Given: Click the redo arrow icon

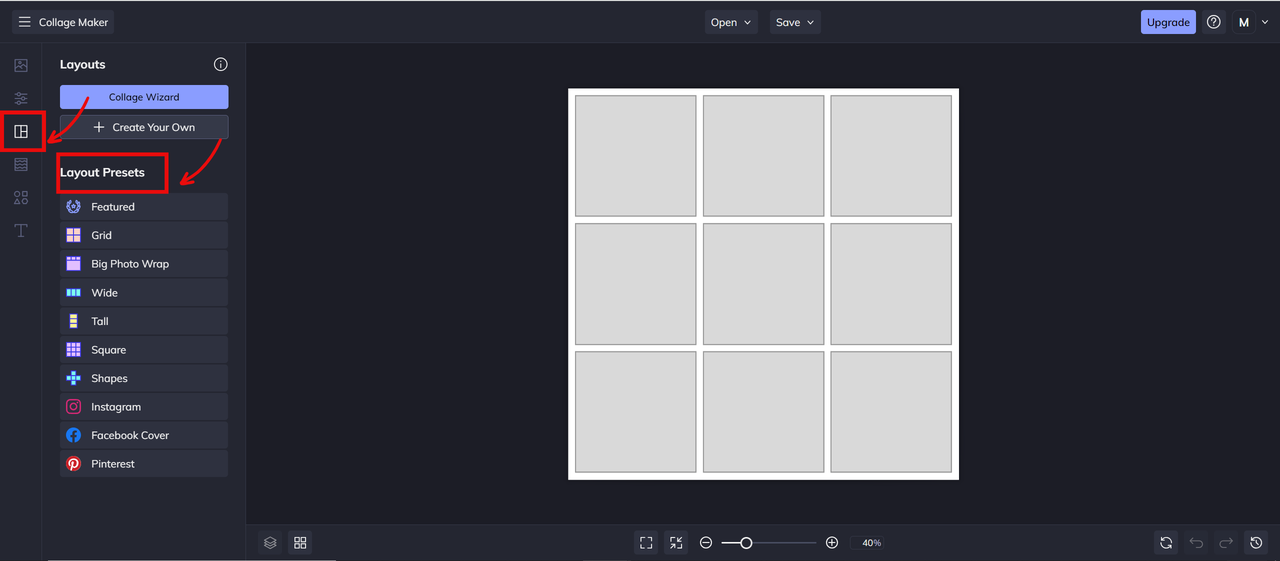Looking at the screenshot, I should [x=1226, y=543].
